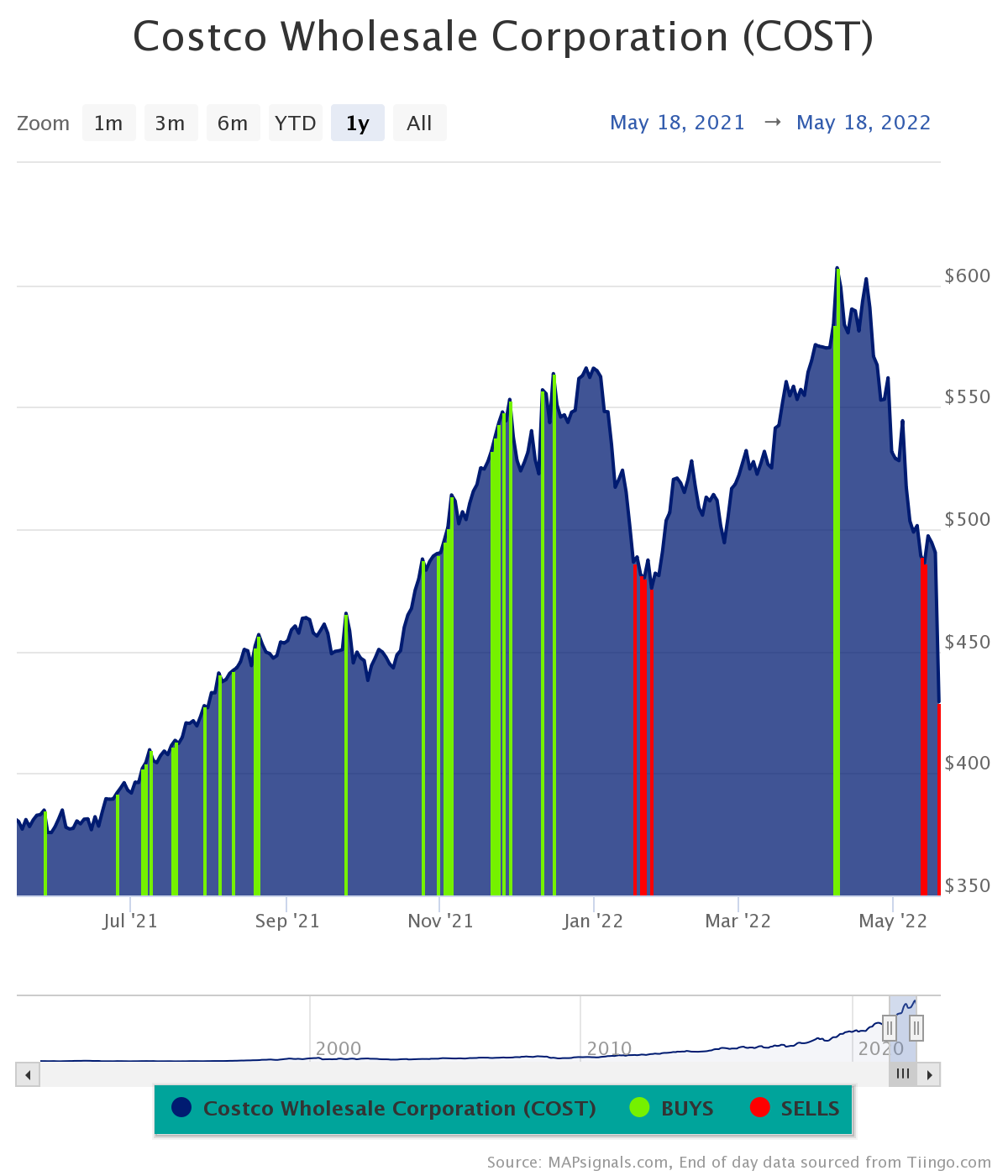Edit the May 18, 2021 start date

coord(677,123)
